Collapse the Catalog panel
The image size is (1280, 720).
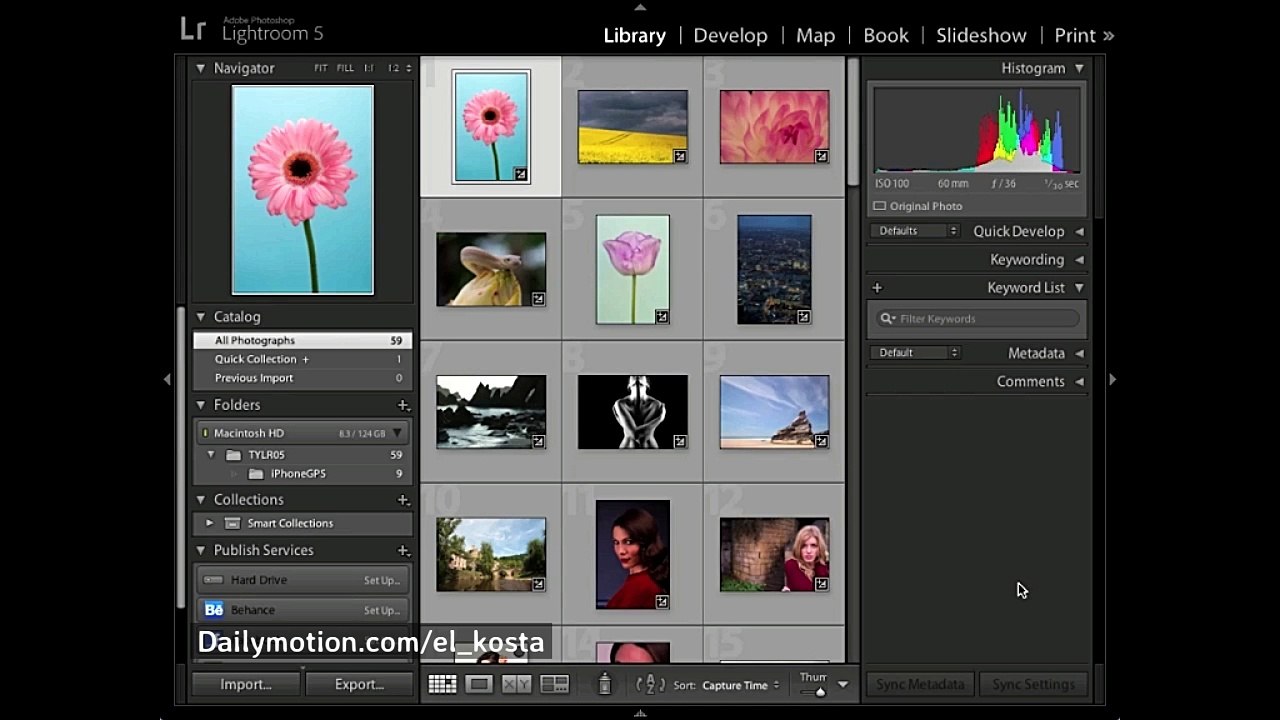pos(201,317)
